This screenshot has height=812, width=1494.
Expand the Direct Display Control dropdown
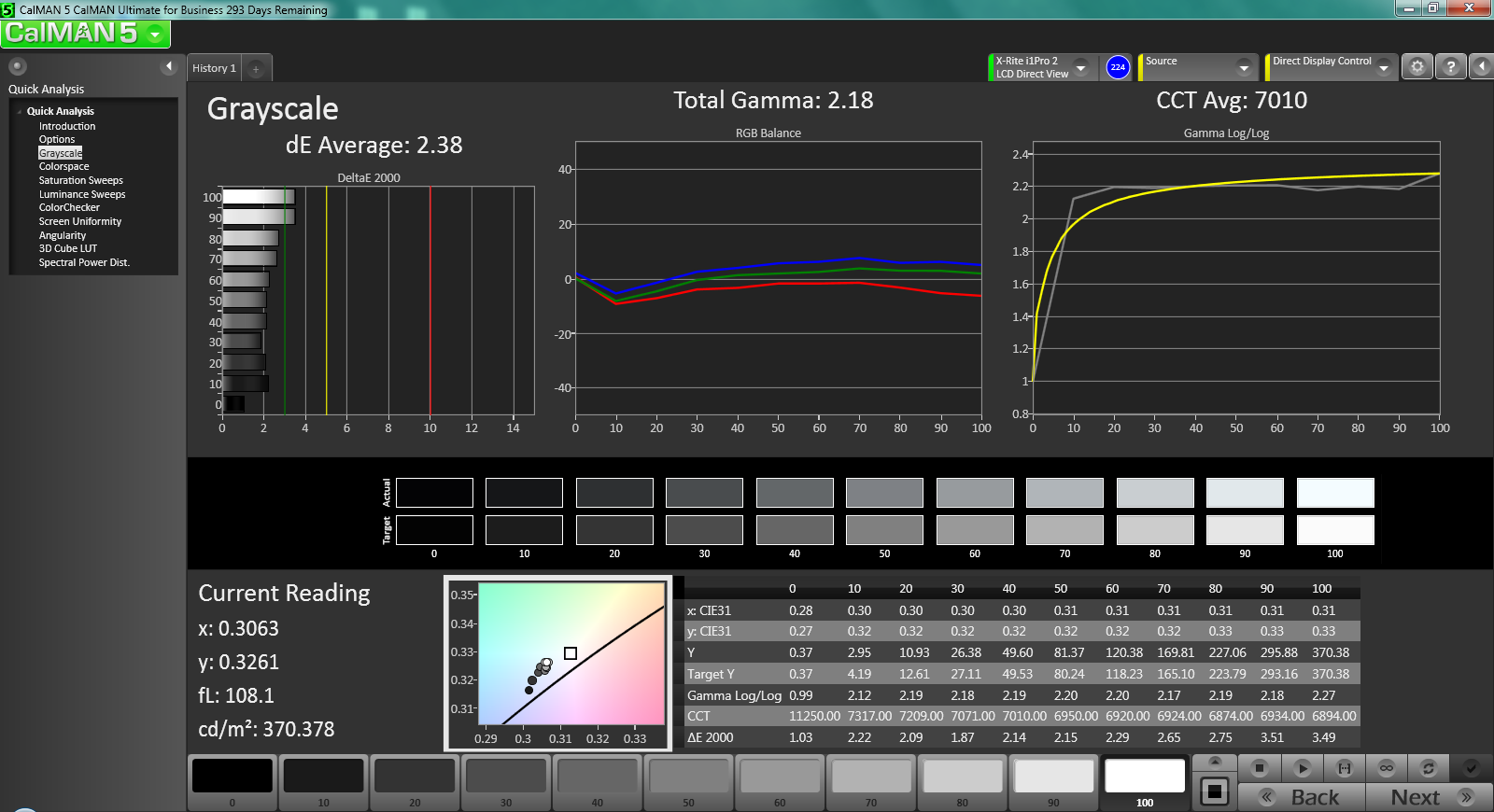[x=1331, y=67]
